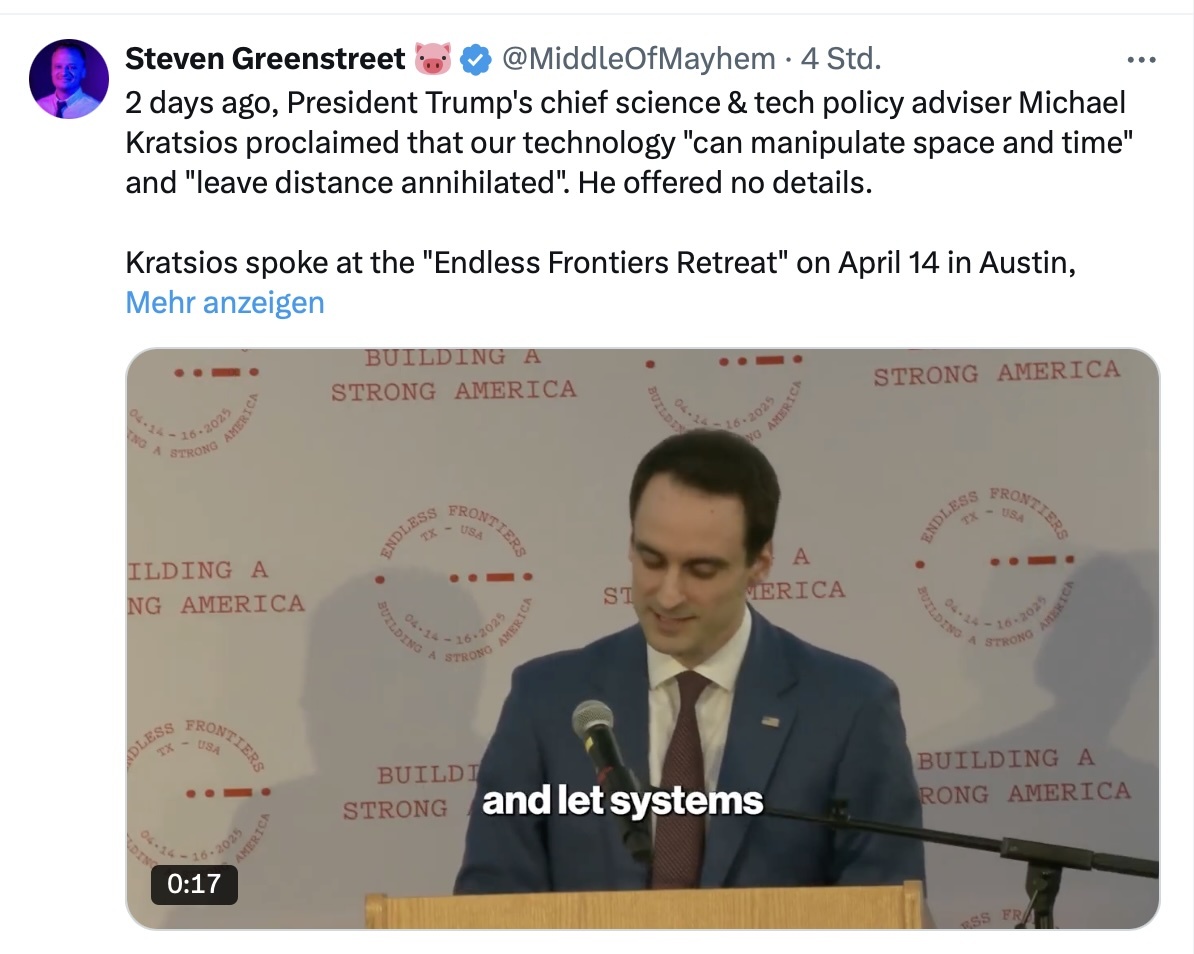Open Steven Greenstreet's profile avatar
Image resolution: width=1194 pixels, height=954 pixels.
69,78
